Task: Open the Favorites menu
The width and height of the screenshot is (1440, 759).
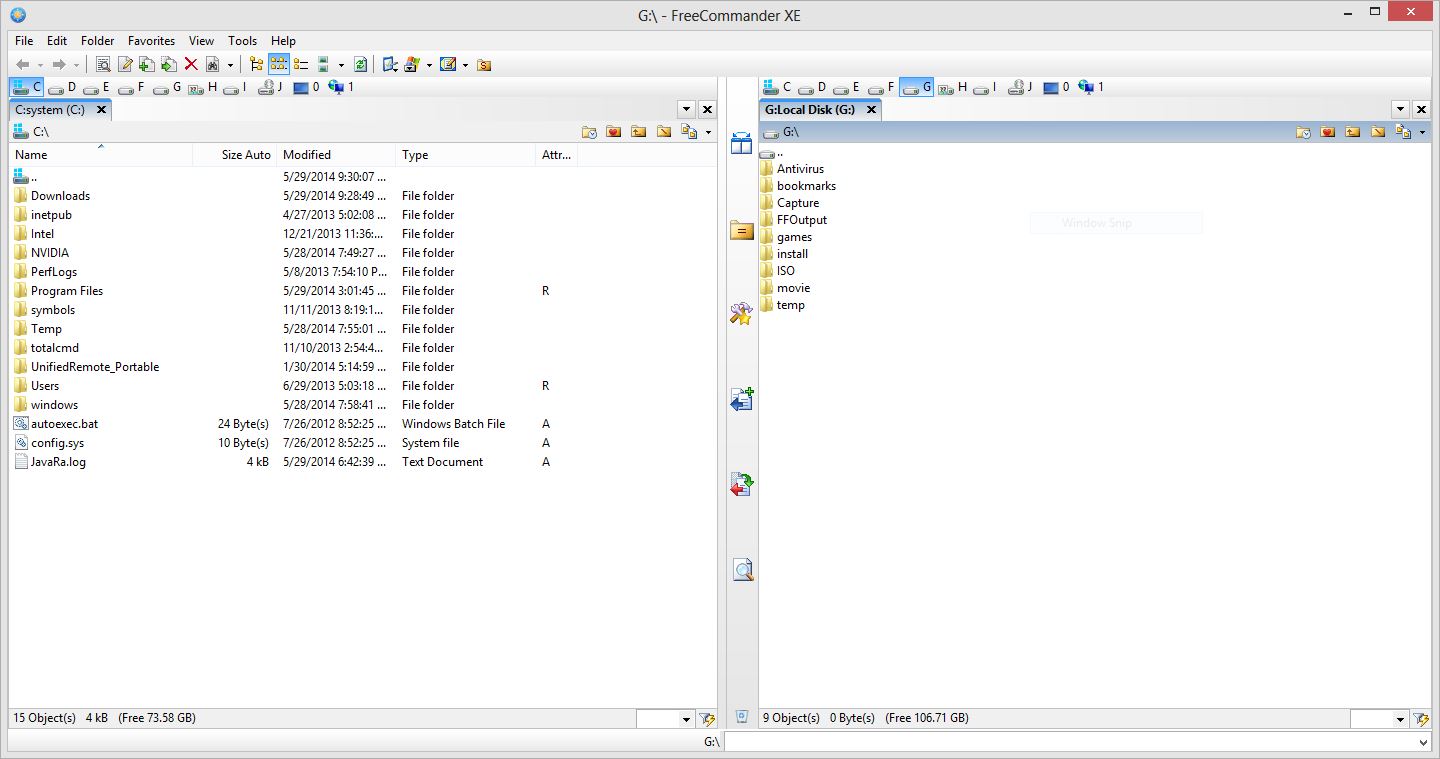Action: coord(151,41)
